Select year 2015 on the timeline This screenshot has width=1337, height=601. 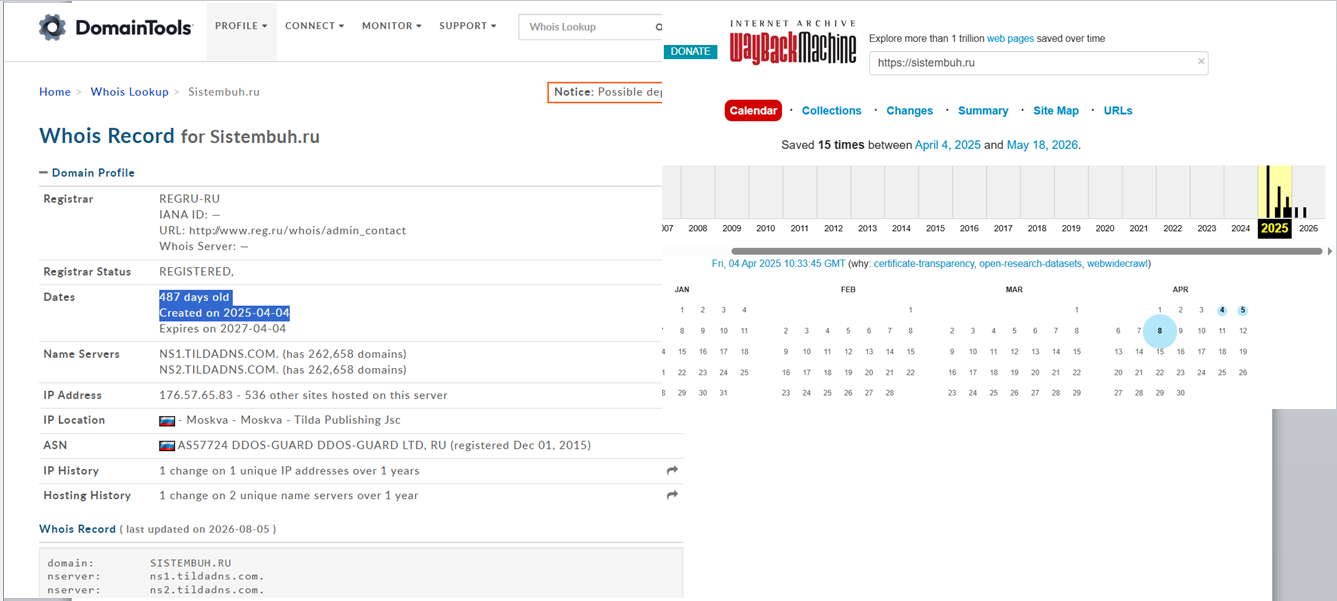935,228
